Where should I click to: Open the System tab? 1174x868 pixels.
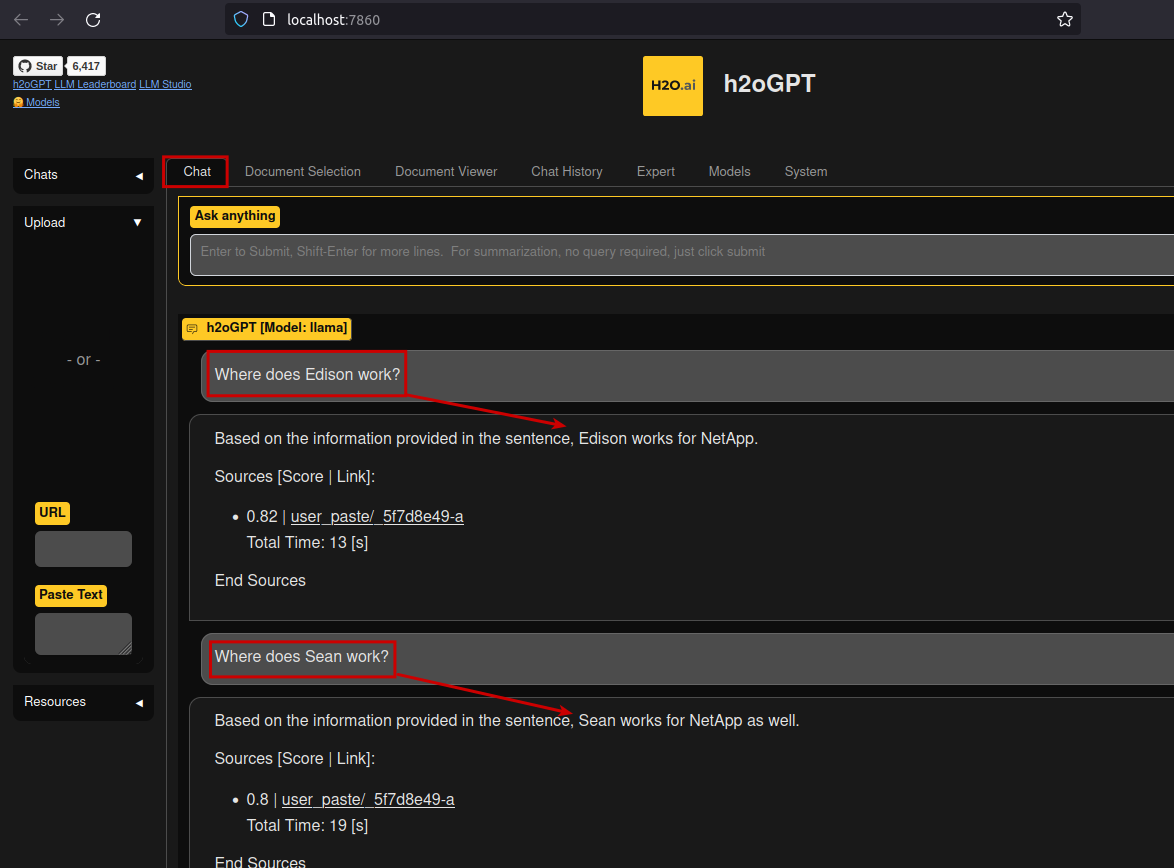(x=806, y=172)
